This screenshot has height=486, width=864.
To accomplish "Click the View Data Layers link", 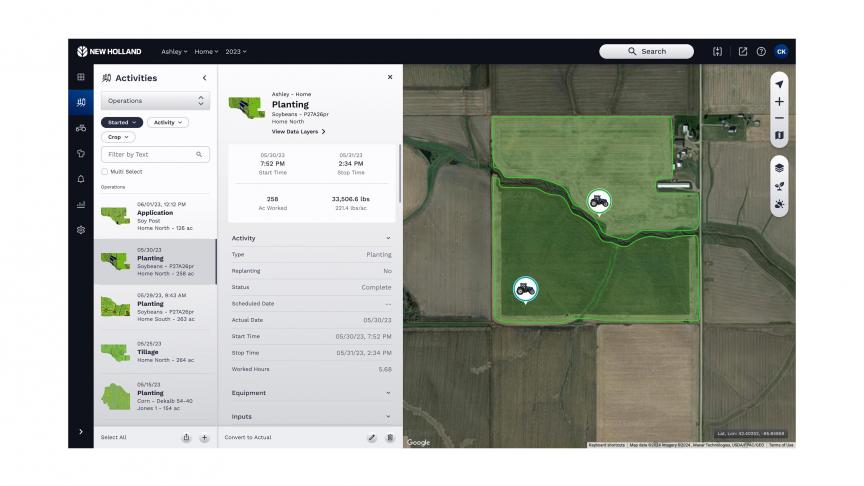I will (x=298, y=132).
